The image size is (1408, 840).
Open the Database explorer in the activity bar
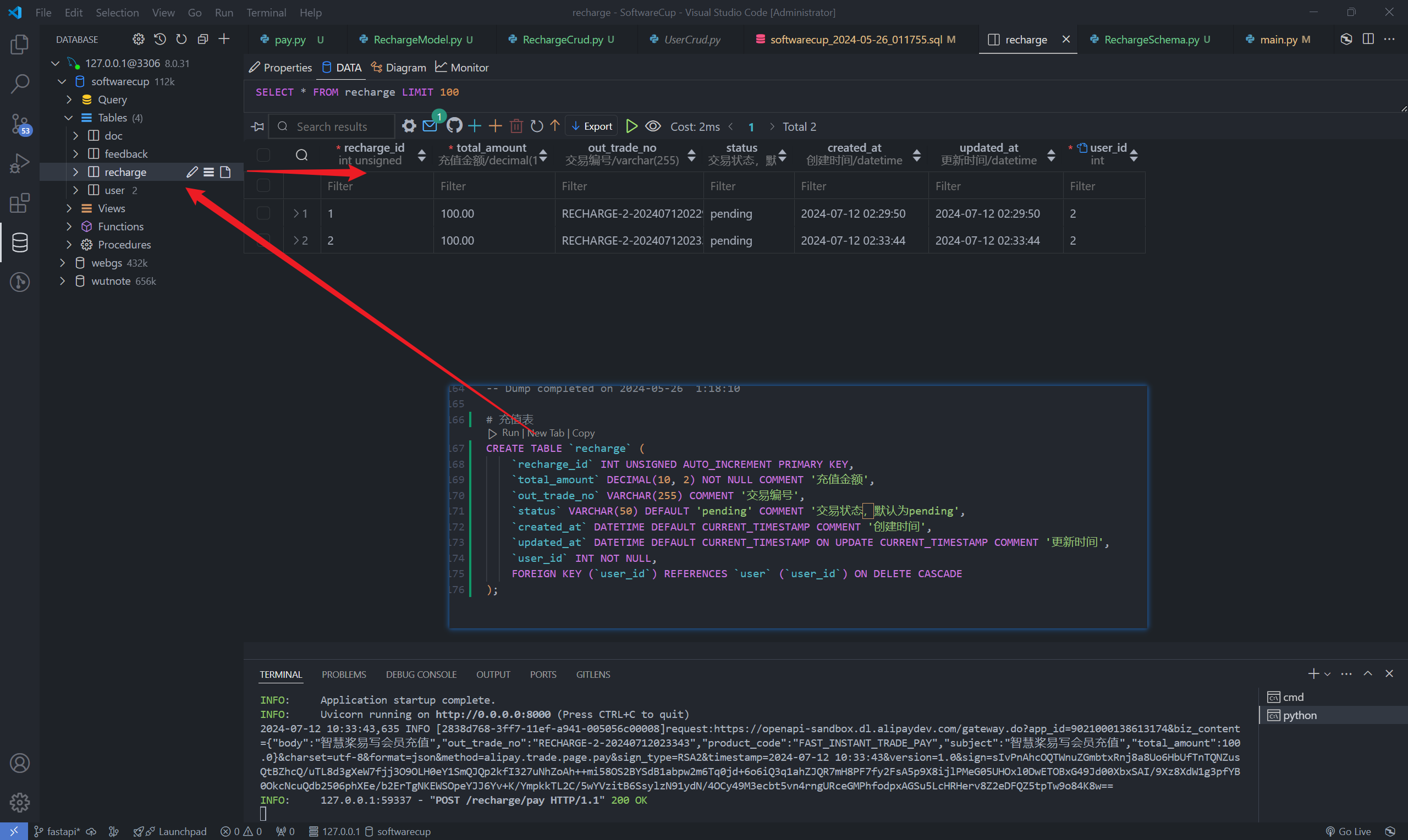(20, 243)
